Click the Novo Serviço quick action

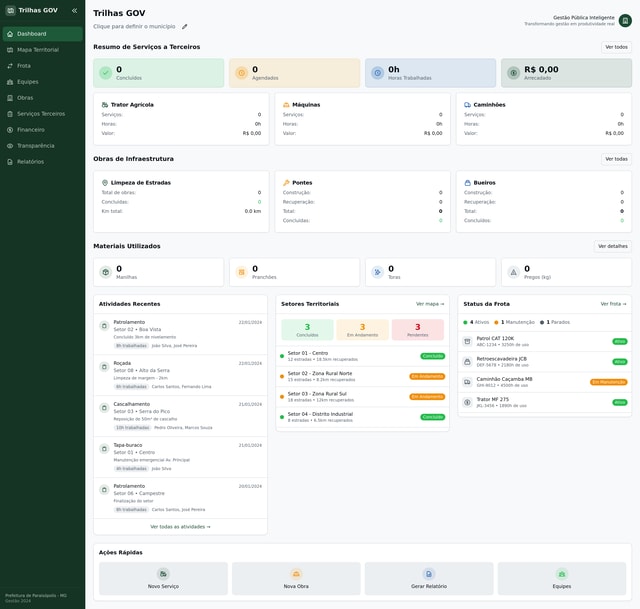pos(163,578)
